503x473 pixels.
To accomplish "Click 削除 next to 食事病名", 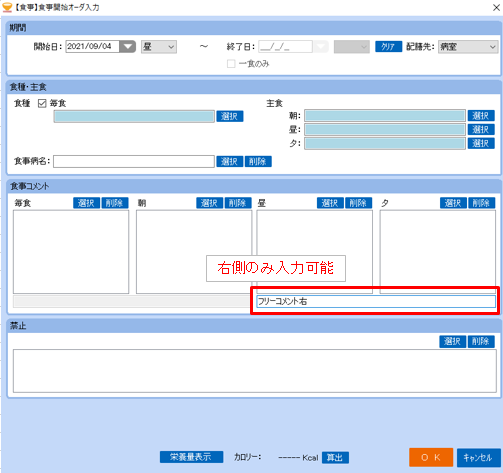I will pos(258,161).
